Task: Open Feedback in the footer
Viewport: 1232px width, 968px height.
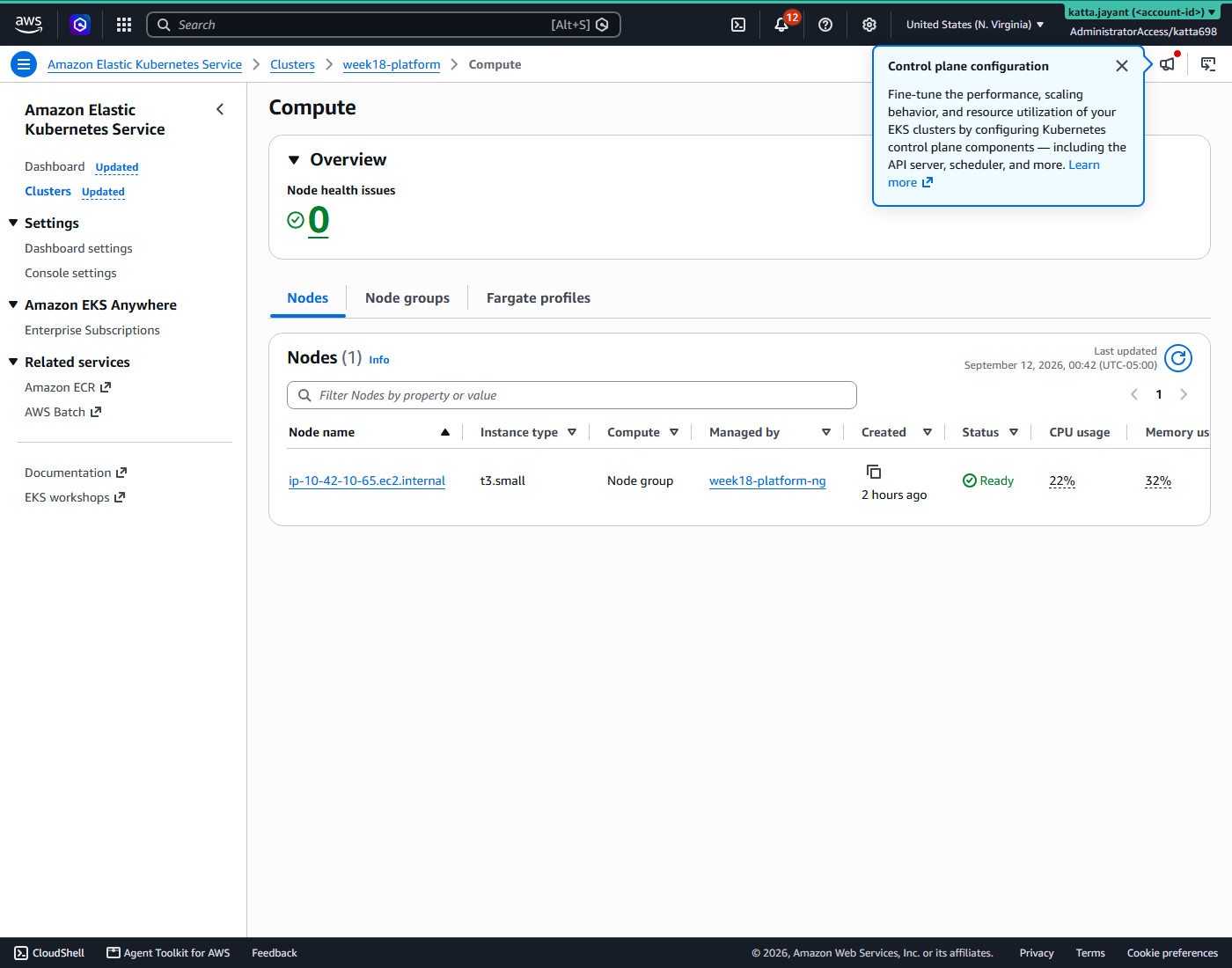Action: pyautogui.click(x=275, y=953)
